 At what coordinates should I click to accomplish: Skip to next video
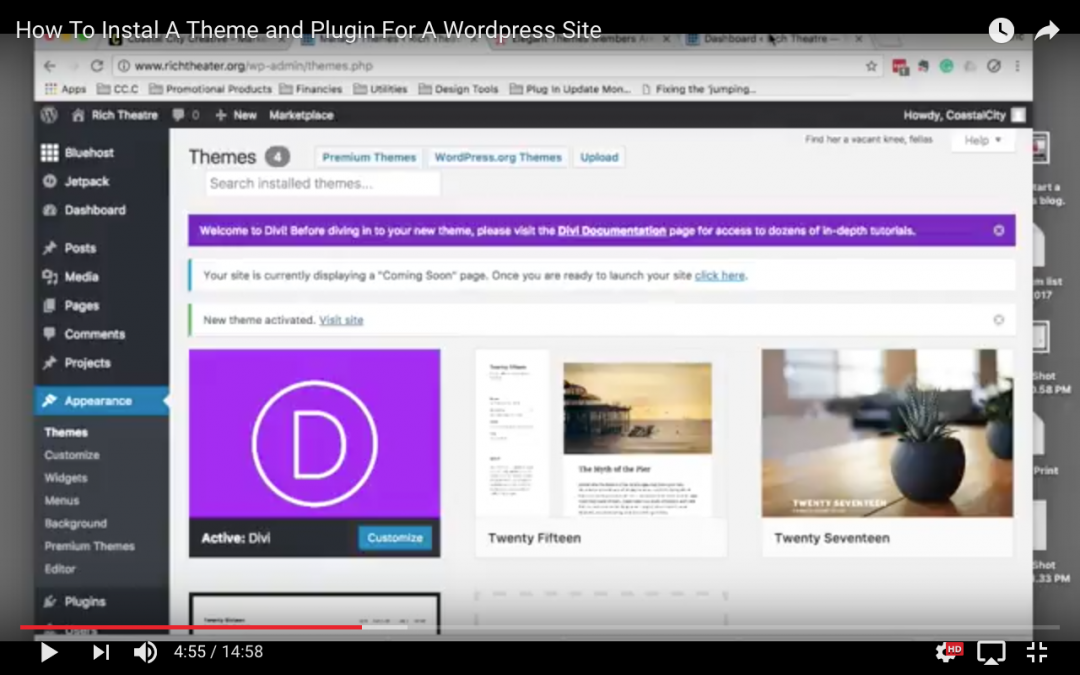(x=101, y=652)
